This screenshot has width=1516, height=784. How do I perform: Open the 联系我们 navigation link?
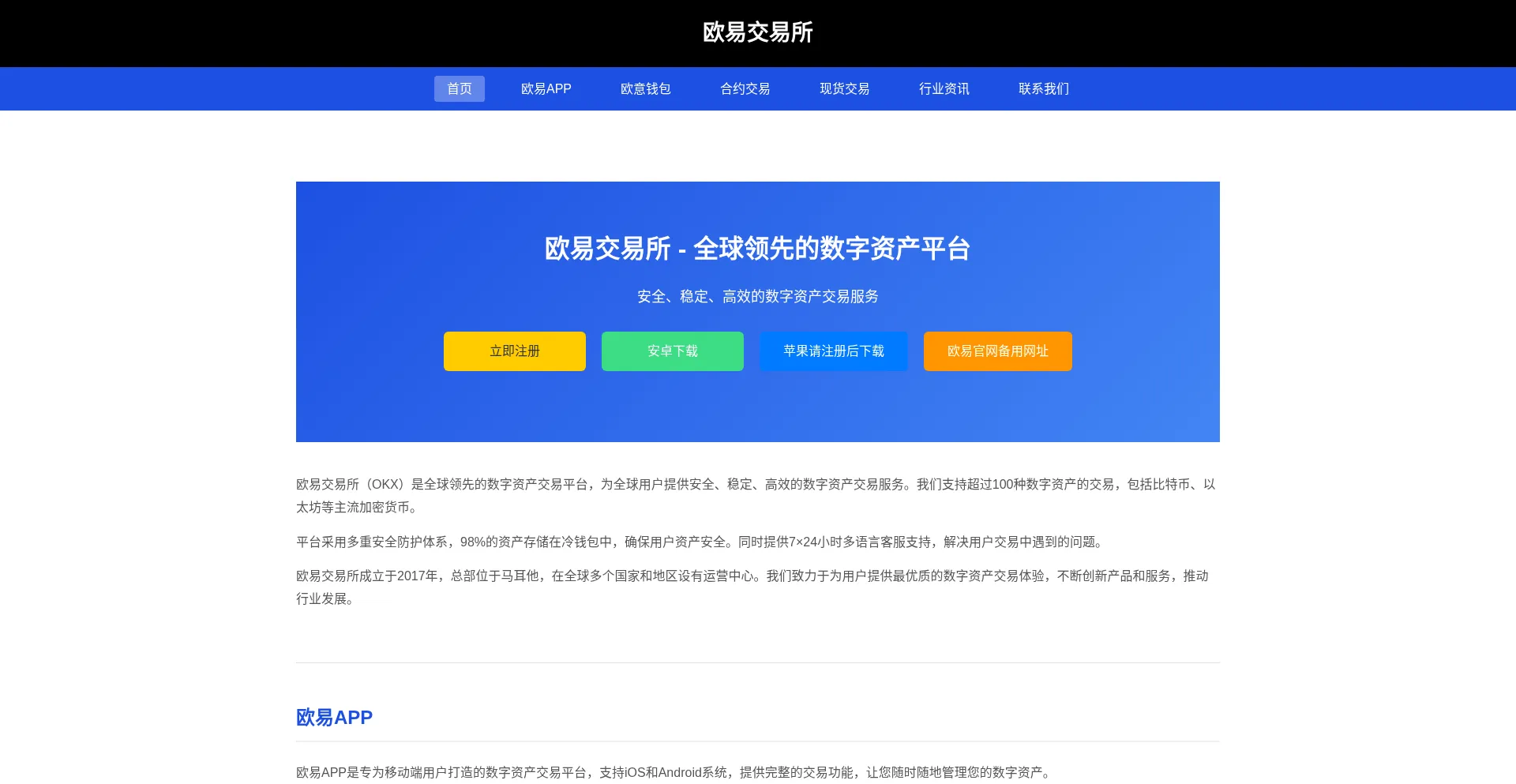[x=1043, y=88]
